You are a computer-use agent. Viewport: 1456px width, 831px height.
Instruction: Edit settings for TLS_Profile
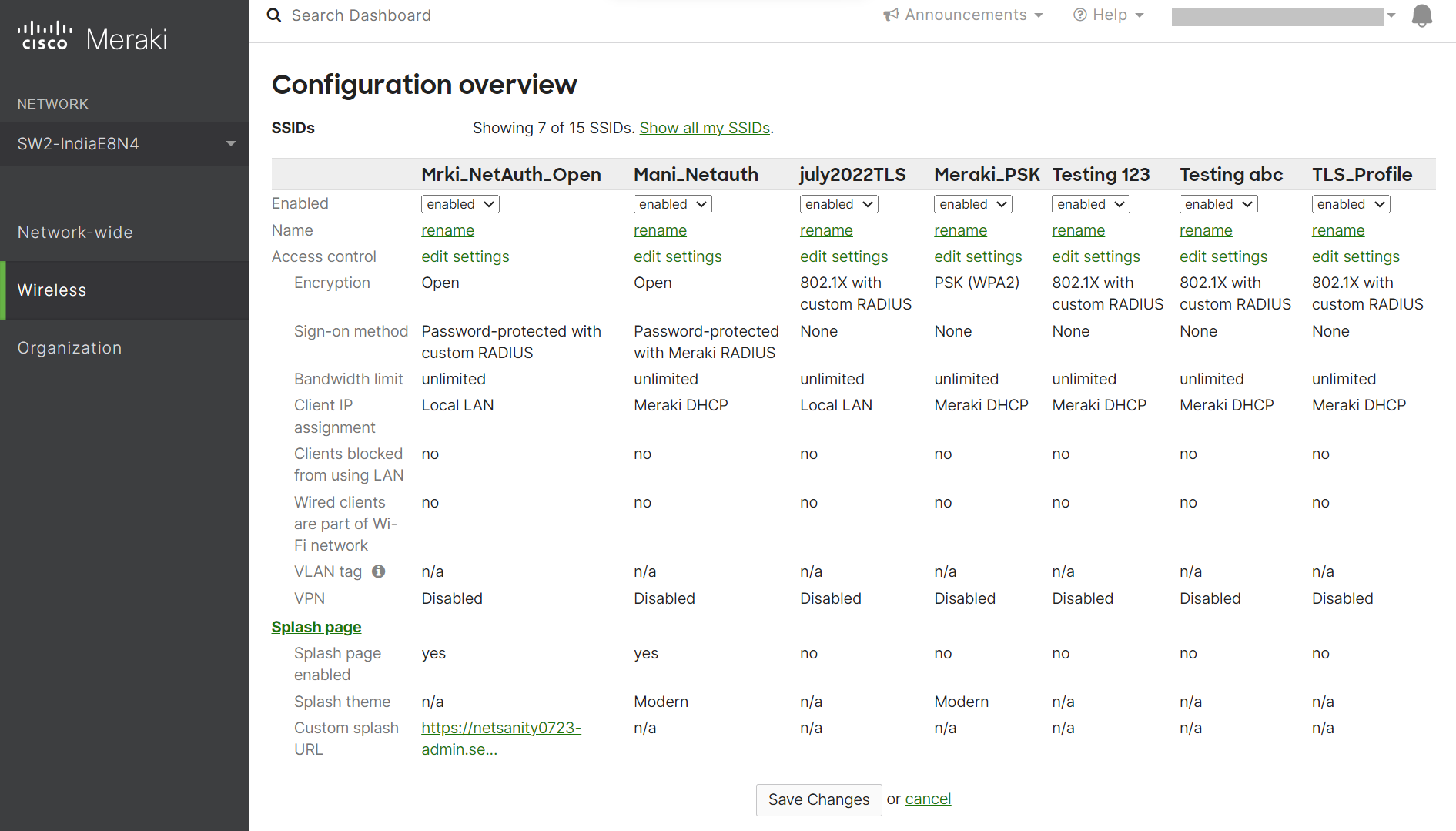1356,256
